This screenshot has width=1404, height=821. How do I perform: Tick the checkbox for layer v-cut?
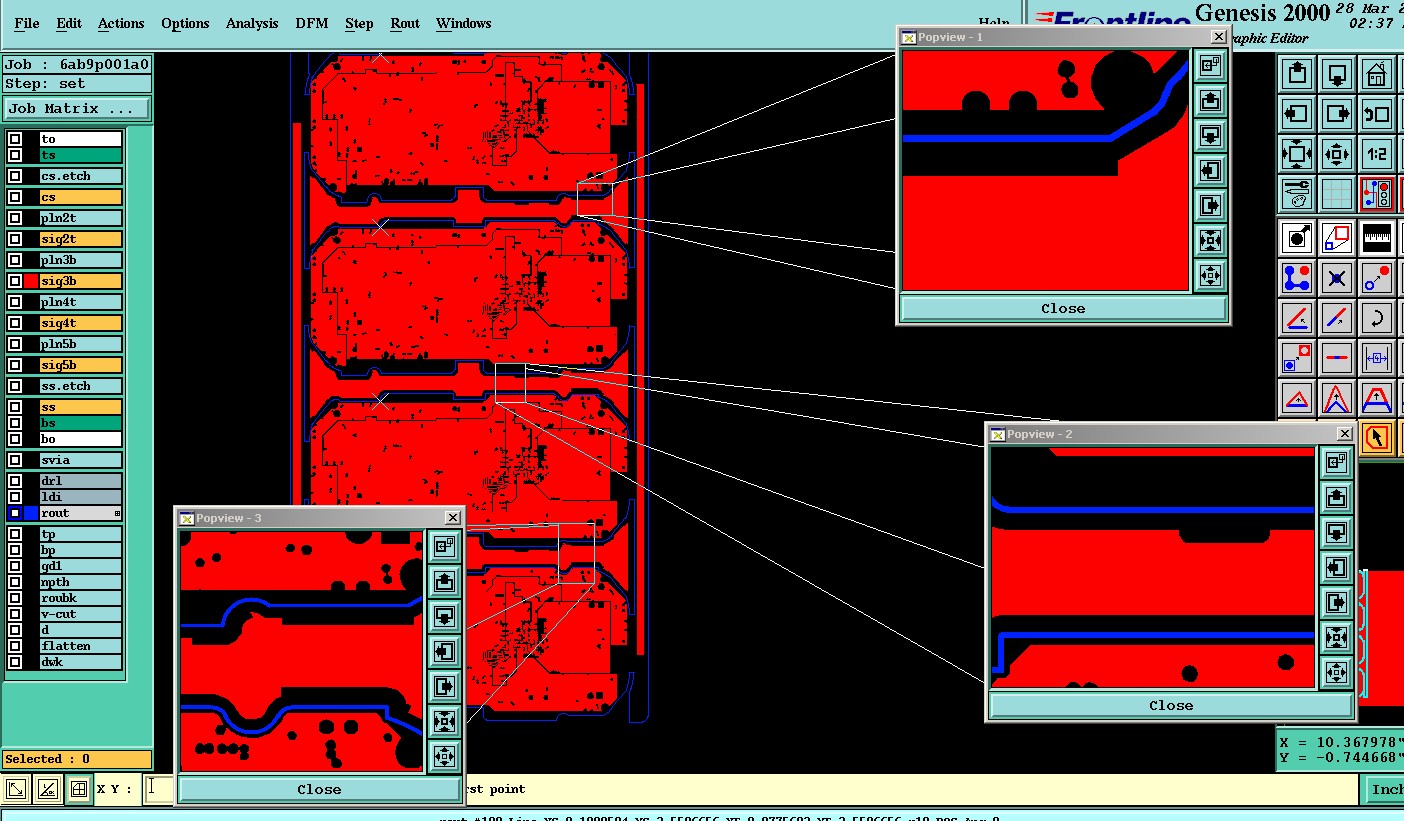[x=15, y=614]
